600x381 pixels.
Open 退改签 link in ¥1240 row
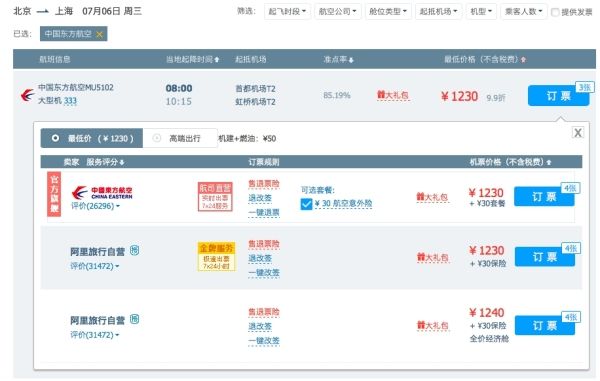point(260,326)
